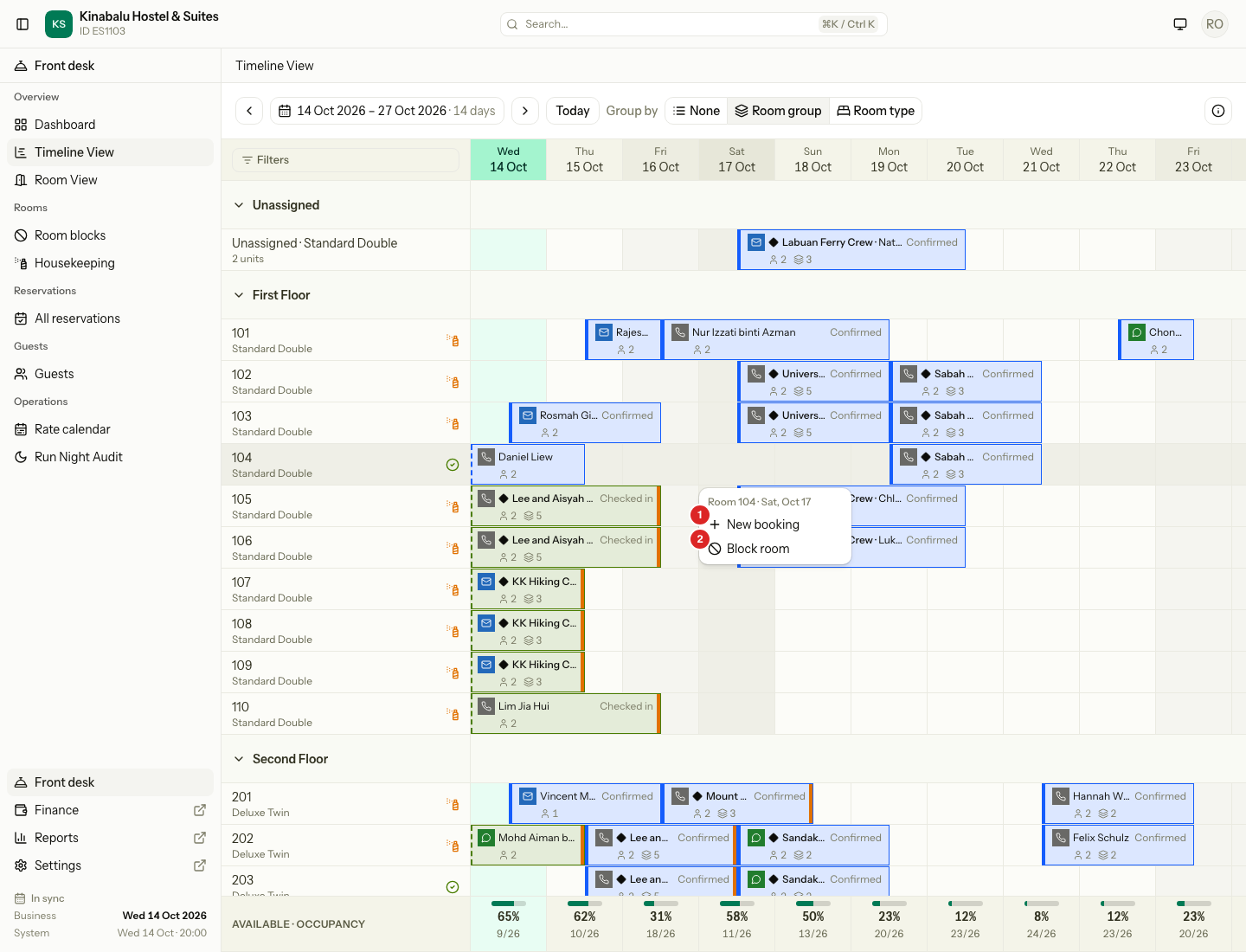This screenshot has height=952, width=1246.
Task: Click housekeeping icon for room 107
Action: (x=453, y=589)
